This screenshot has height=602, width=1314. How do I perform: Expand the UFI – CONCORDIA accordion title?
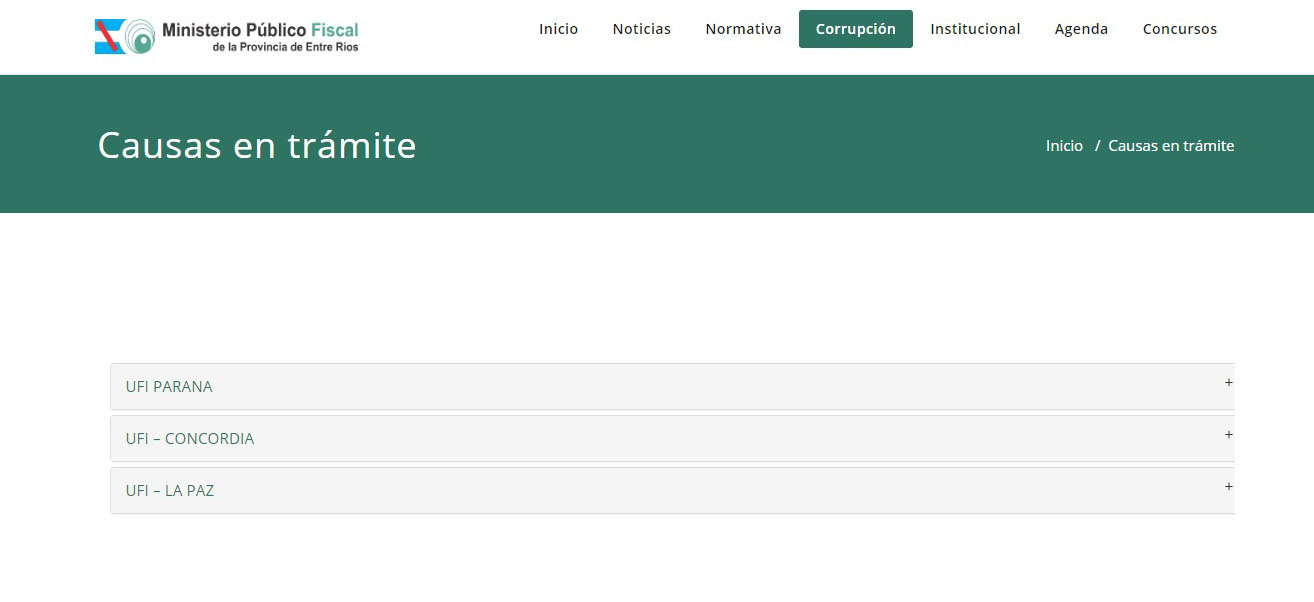pos(190,439)
